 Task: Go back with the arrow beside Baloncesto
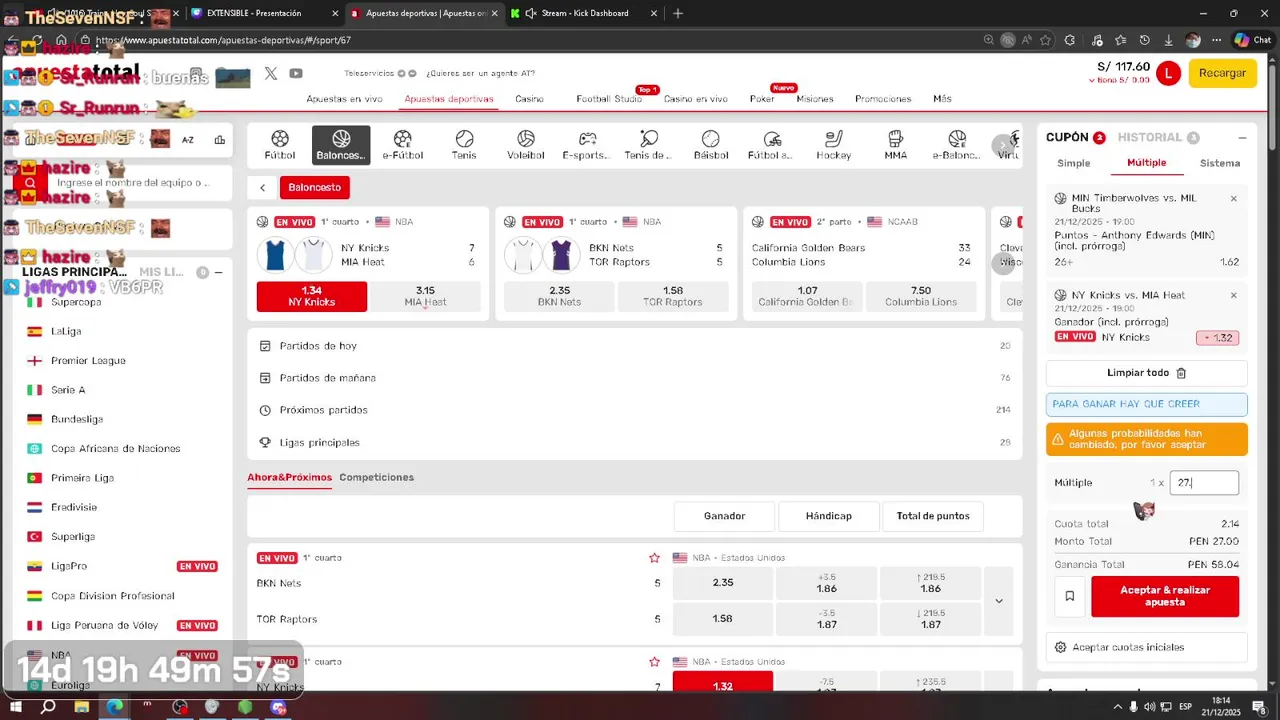(x=262, y=187)
